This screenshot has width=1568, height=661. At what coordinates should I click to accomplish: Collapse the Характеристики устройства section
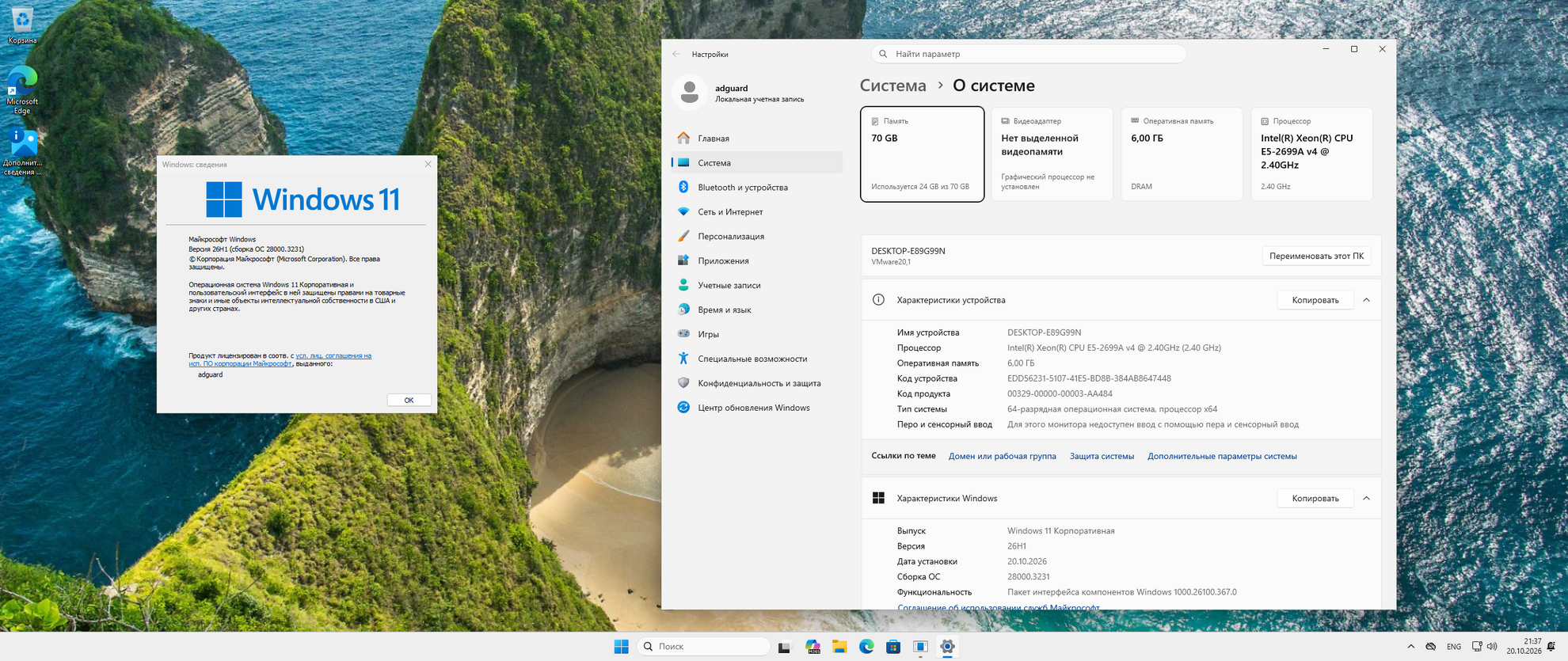(x=1366, y=301)
